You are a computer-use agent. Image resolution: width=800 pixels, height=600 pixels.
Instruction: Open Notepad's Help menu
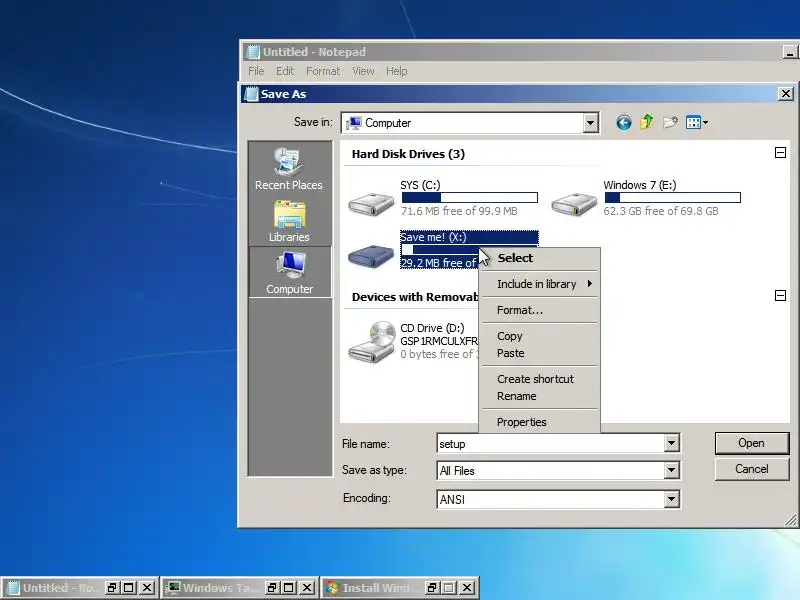tap(396, 71)
